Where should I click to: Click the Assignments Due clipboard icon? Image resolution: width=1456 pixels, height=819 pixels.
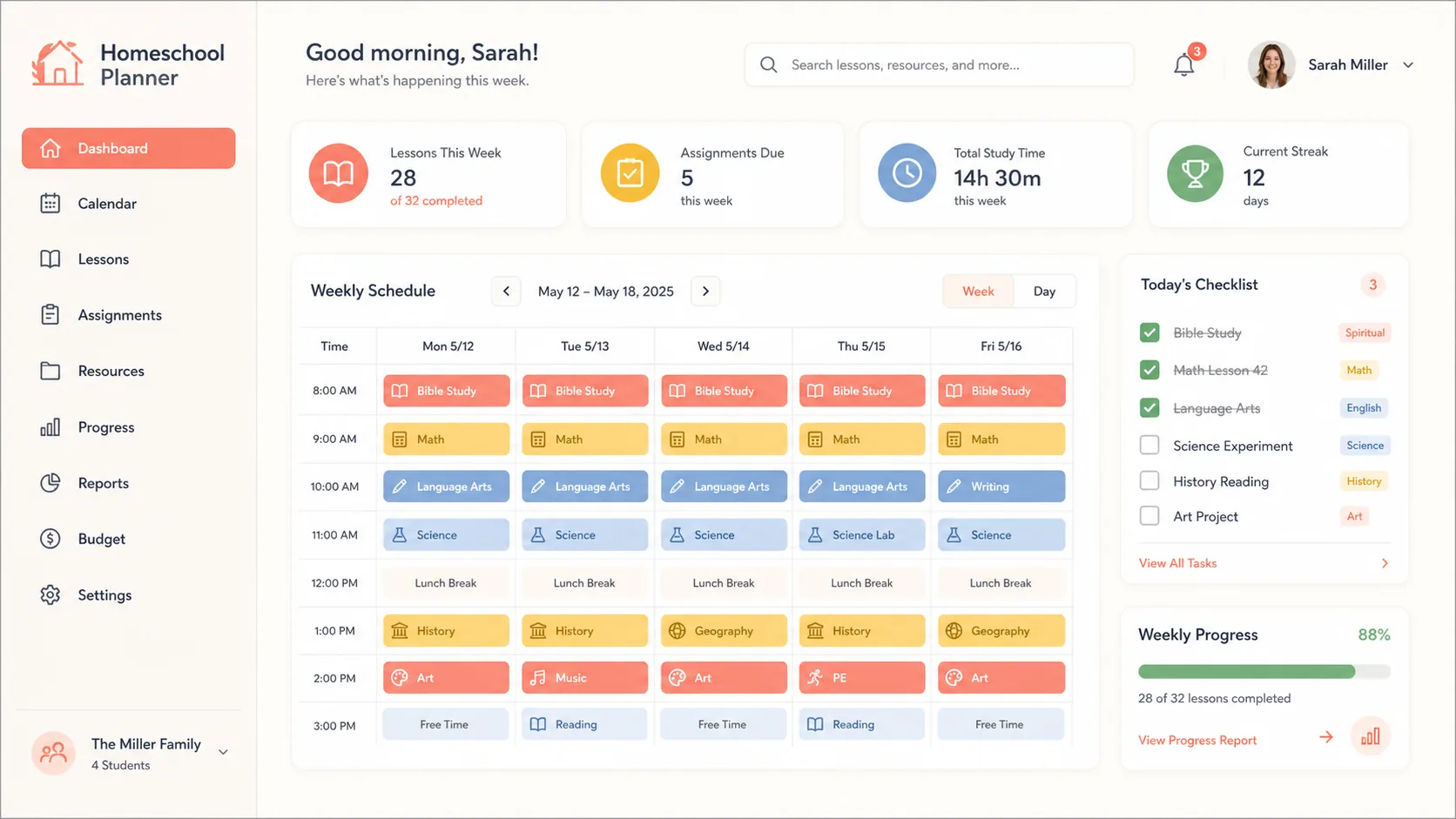pyautogui.click(x=630, y=173)
